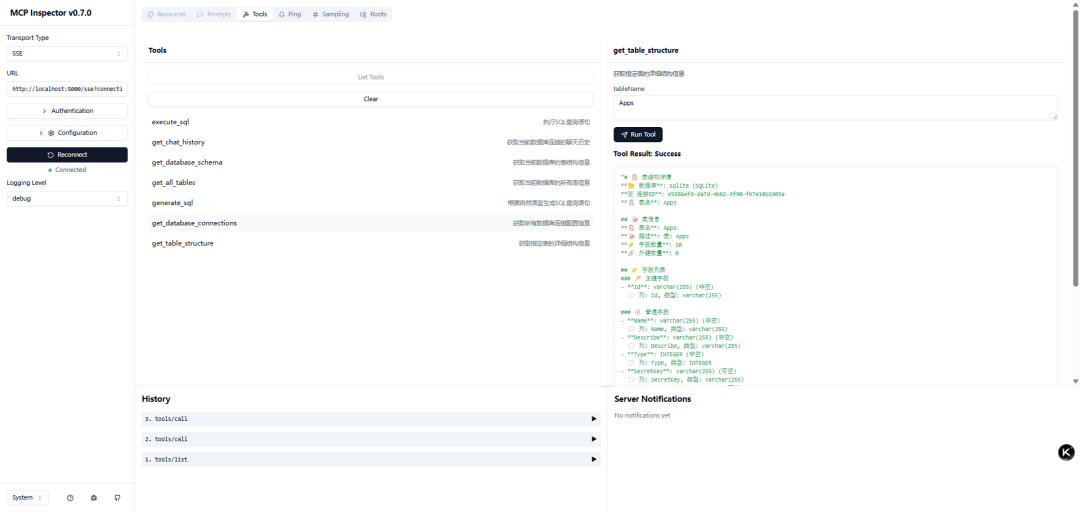Viewport: 1080px width, 512px height.
Task: Expand history entry 1. tools/list
Action: click(x=371, y=460)
